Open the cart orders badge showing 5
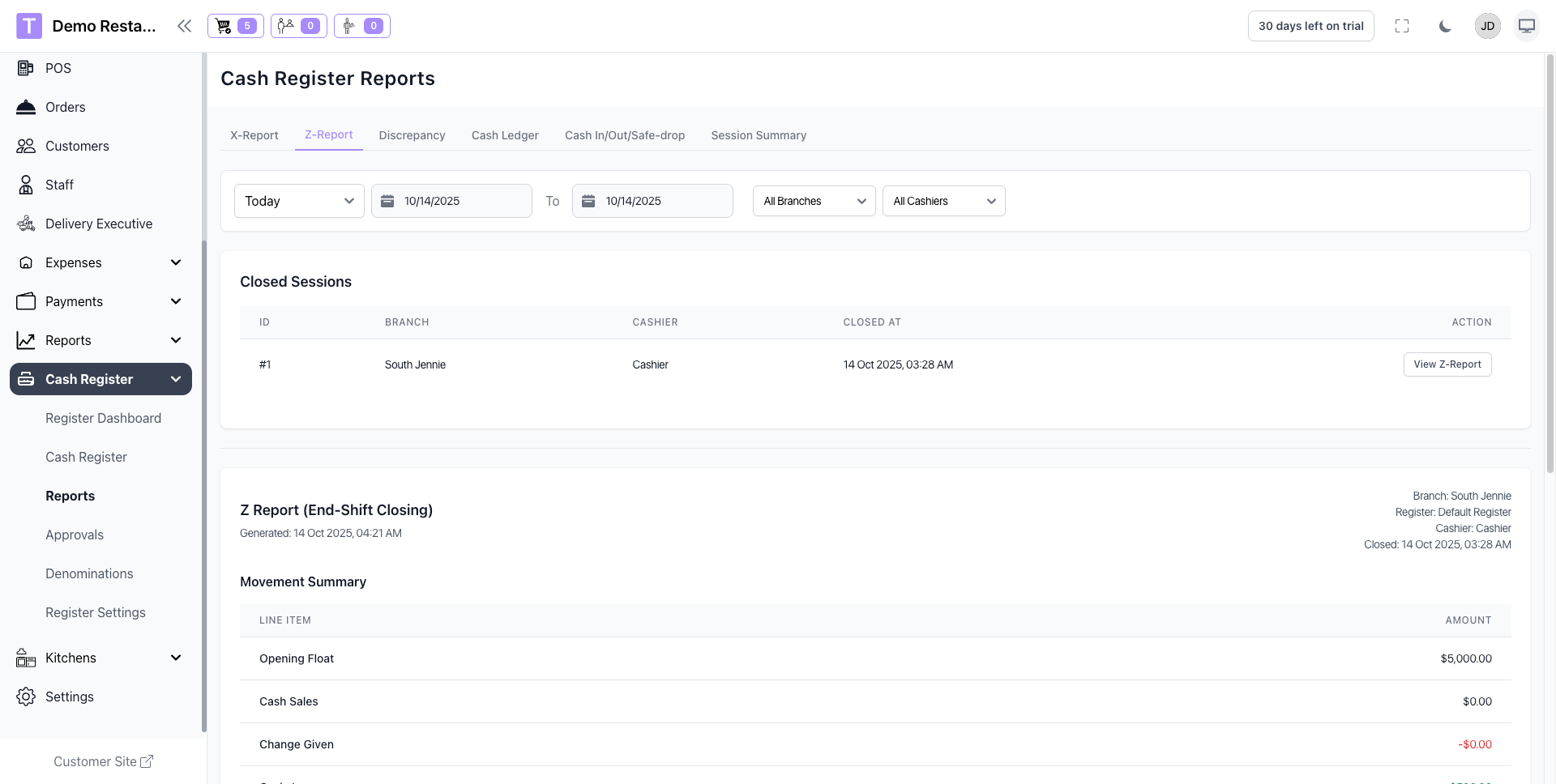1556x784 pixels. pos(236,26)
